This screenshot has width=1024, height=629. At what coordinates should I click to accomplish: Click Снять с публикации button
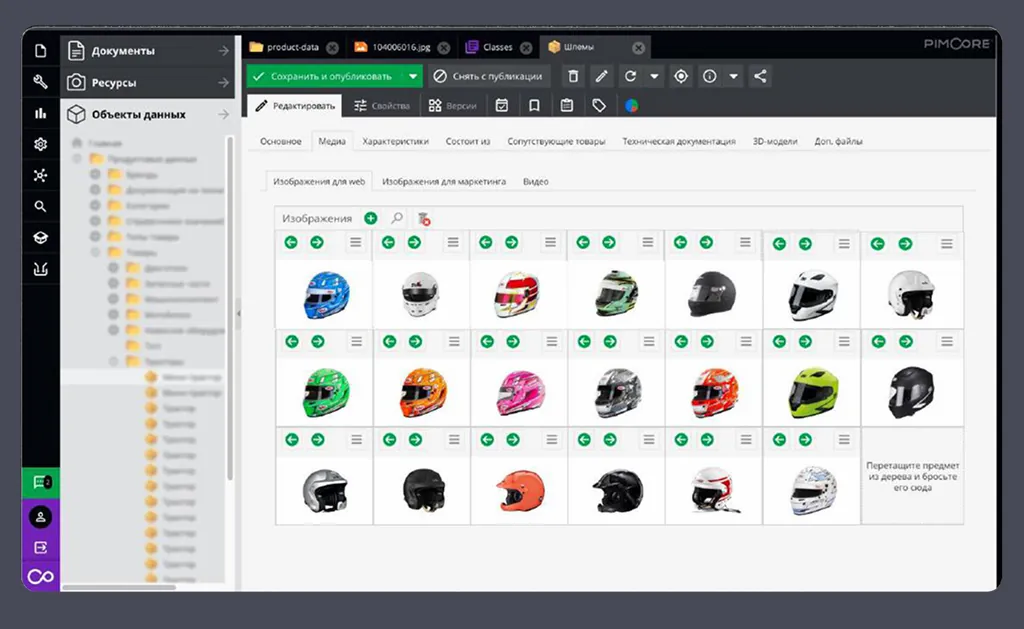(x=488, y=76)
